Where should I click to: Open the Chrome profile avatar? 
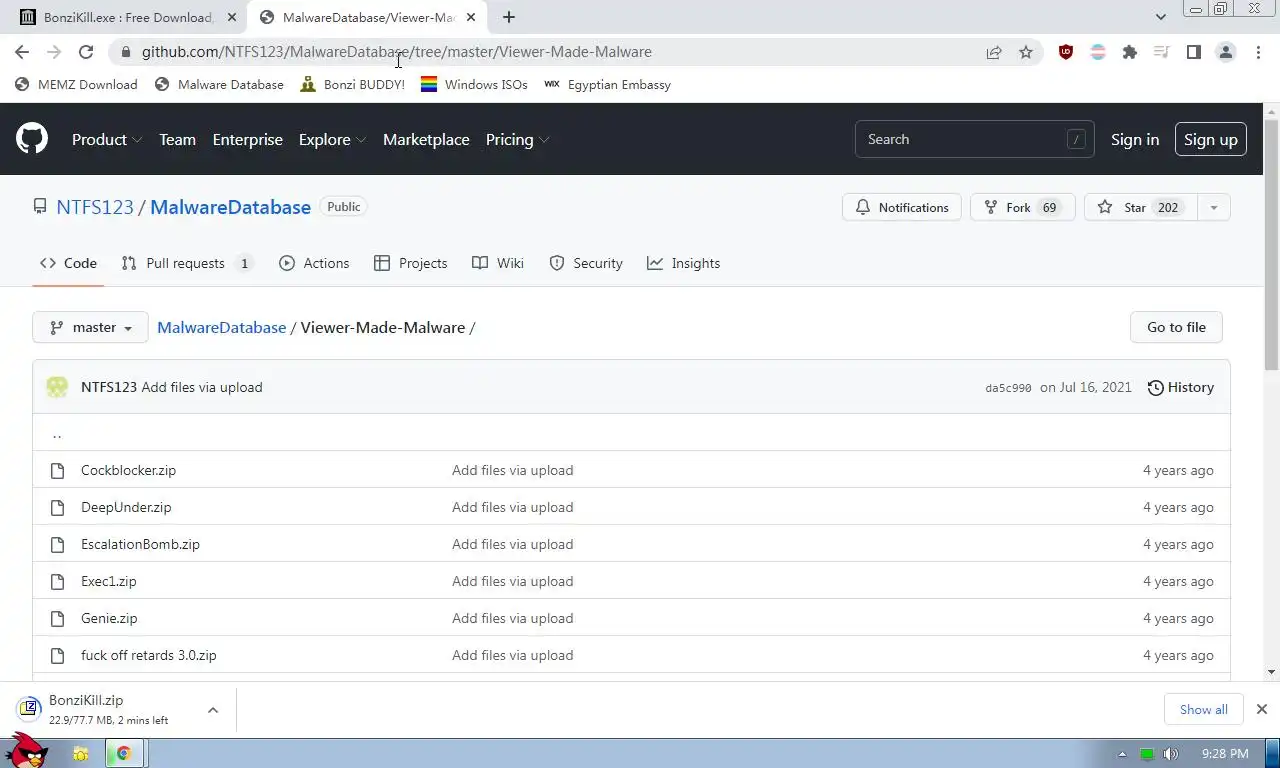tap(1226, 52)
